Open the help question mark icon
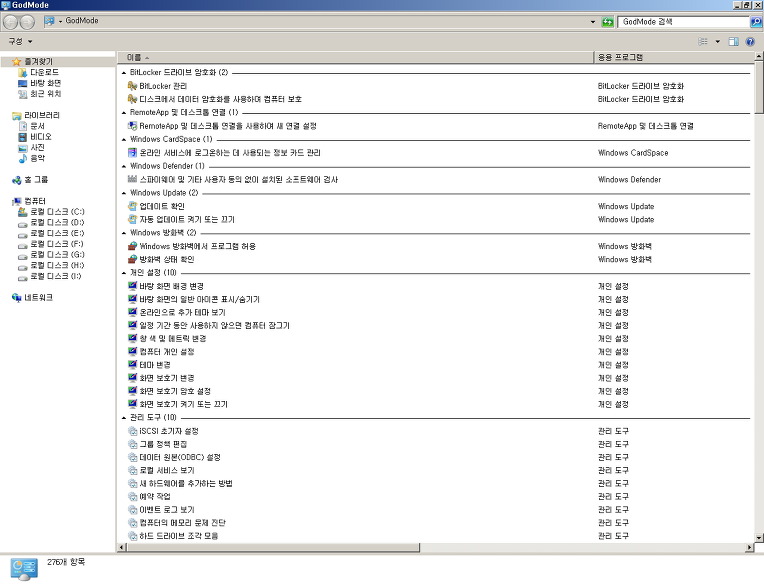Screen dimensions: 764x584 pos(750,42)
